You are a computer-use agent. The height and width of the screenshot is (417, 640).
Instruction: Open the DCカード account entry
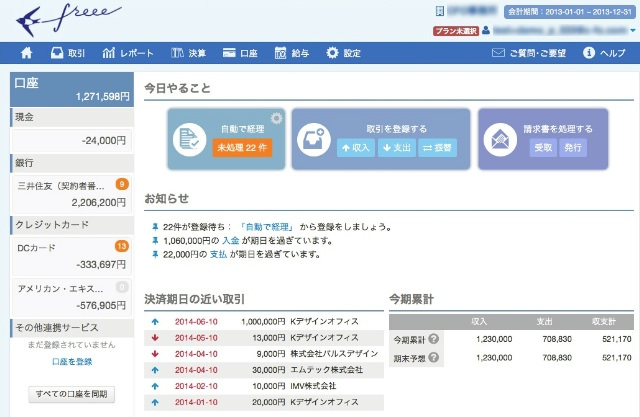[72, 256]
